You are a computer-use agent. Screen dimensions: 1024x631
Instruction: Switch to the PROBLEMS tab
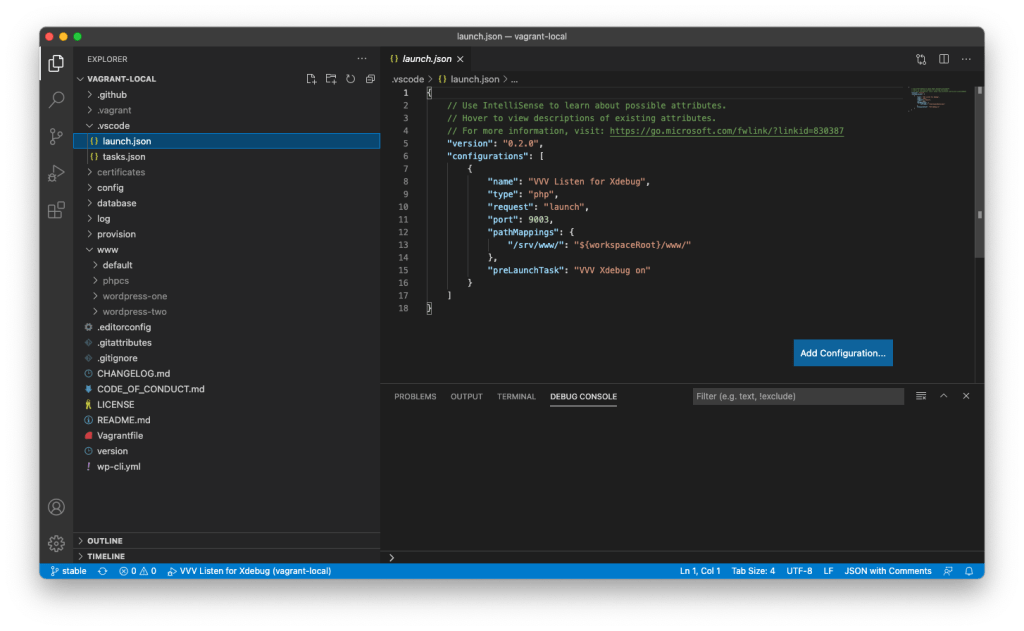(415, 397)
